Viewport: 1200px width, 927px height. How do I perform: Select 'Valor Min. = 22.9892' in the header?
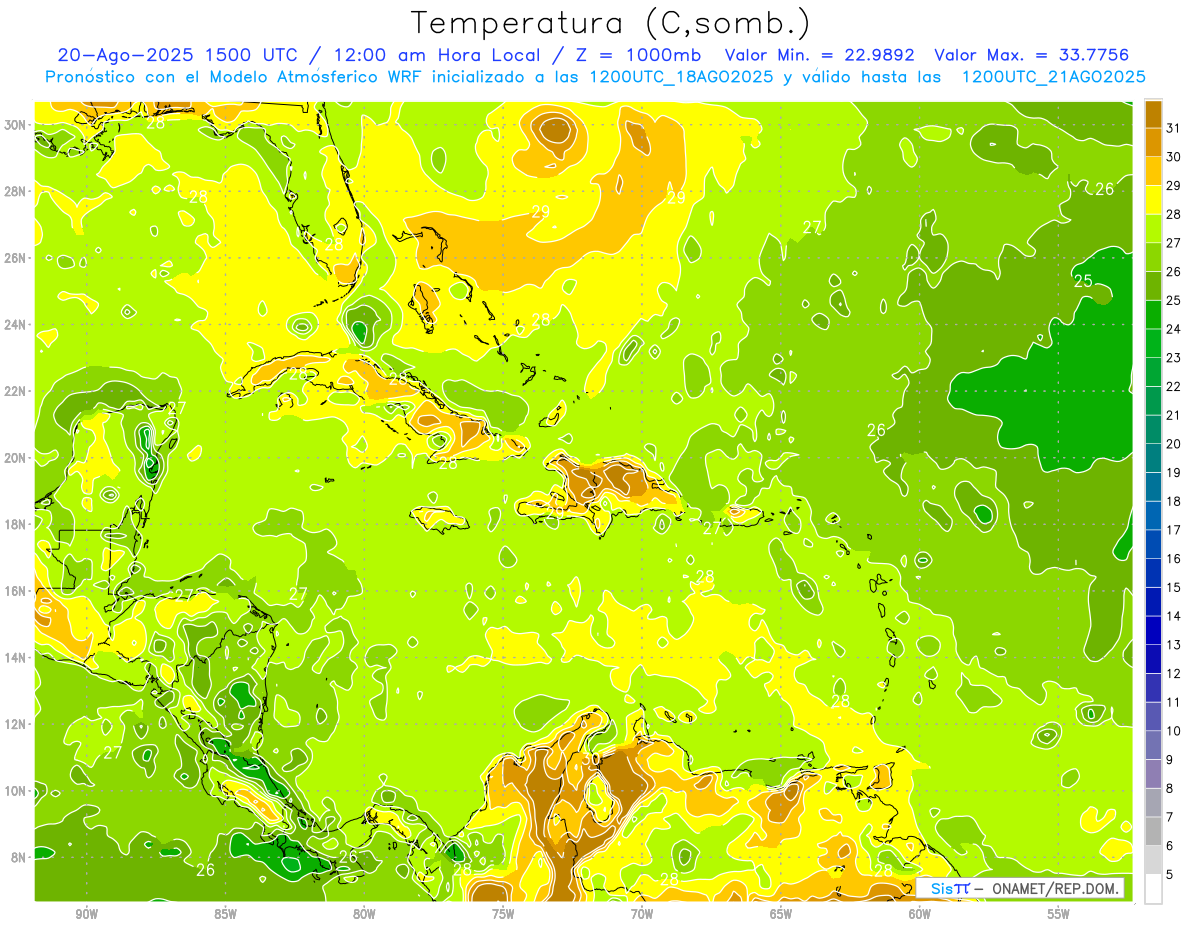pyautogui.click(x=820, y=55)
